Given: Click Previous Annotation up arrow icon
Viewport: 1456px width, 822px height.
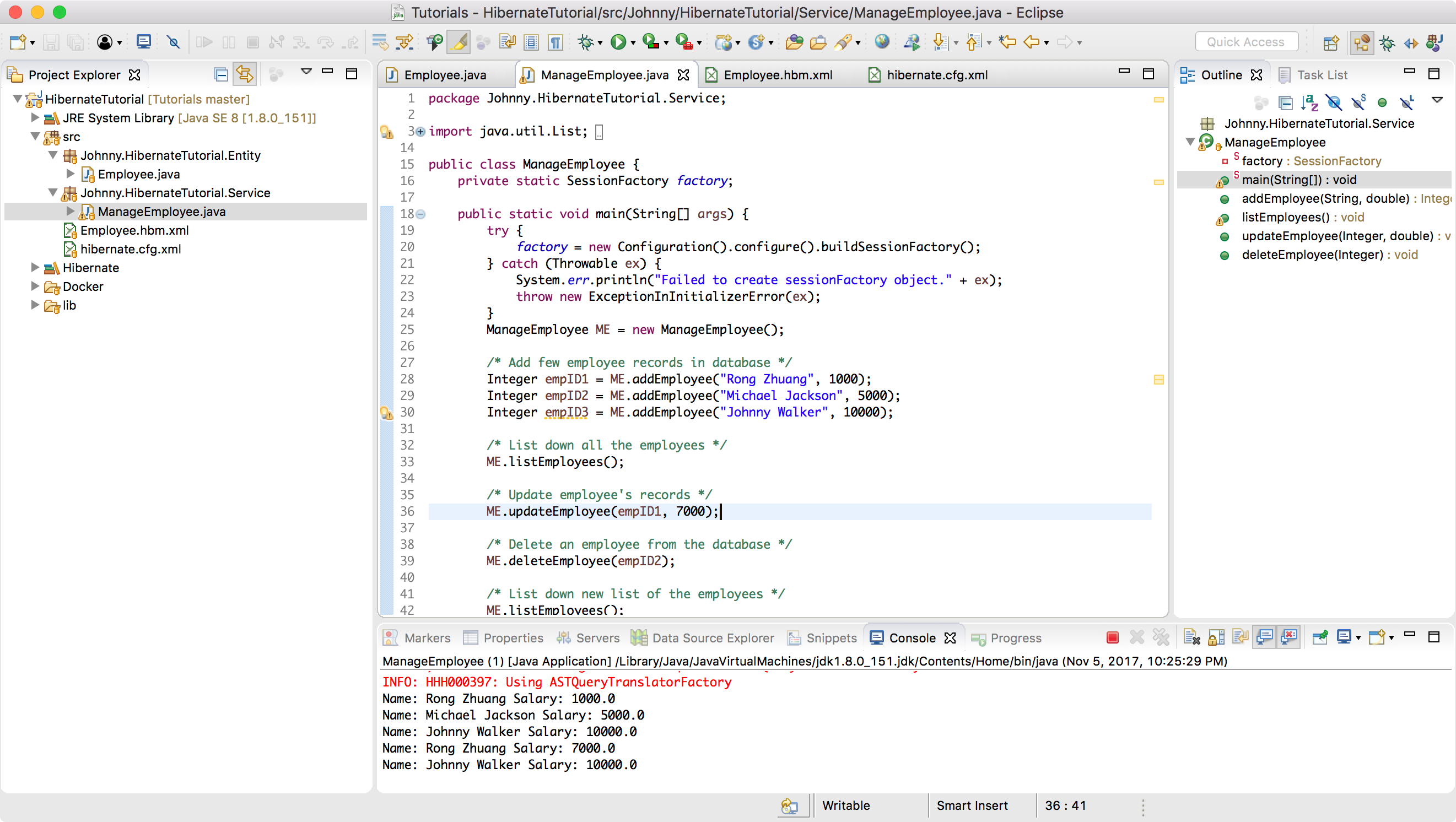Looking at the screenshot, I should click(973, 42).
